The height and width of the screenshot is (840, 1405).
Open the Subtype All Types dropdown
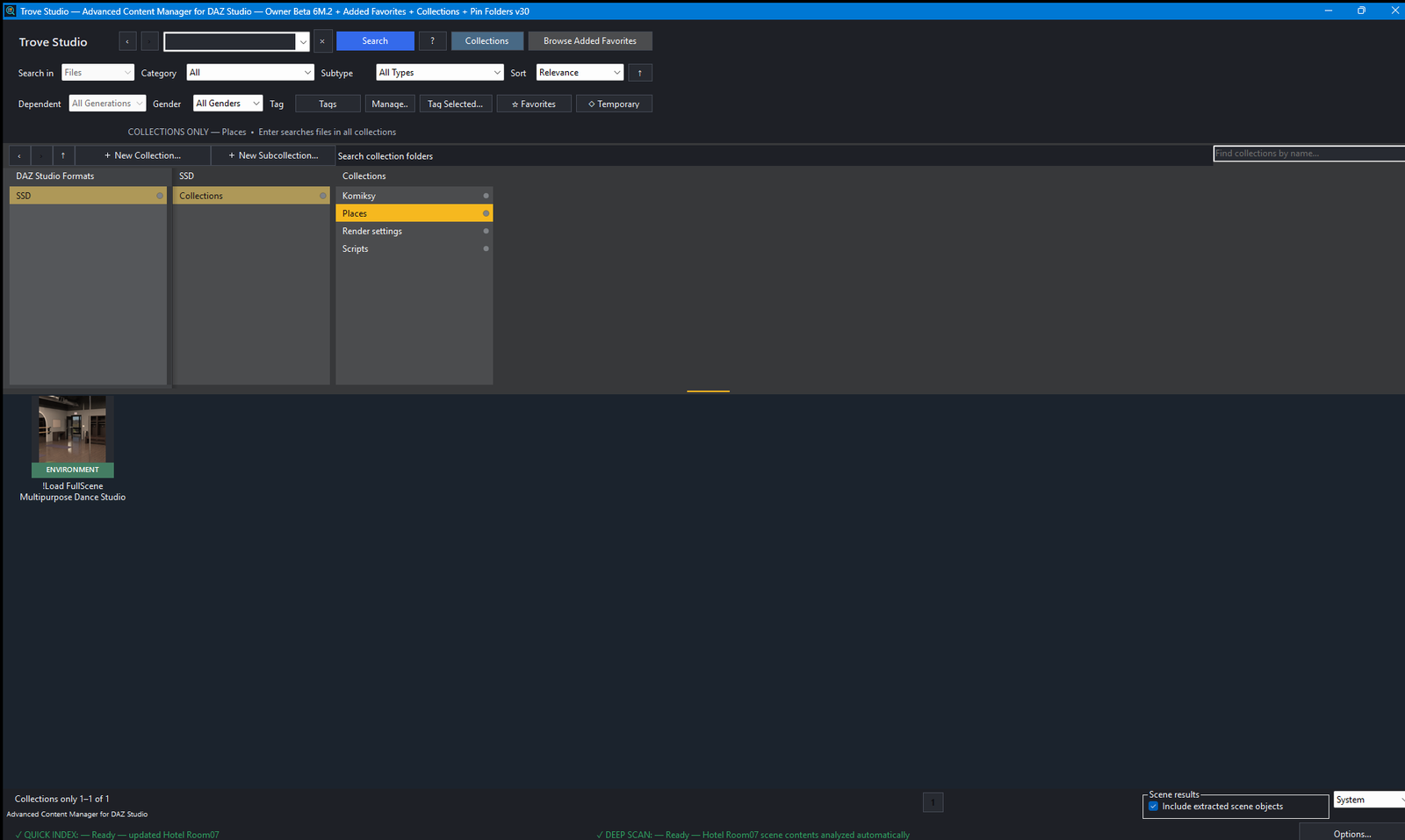tap(439, 73)
